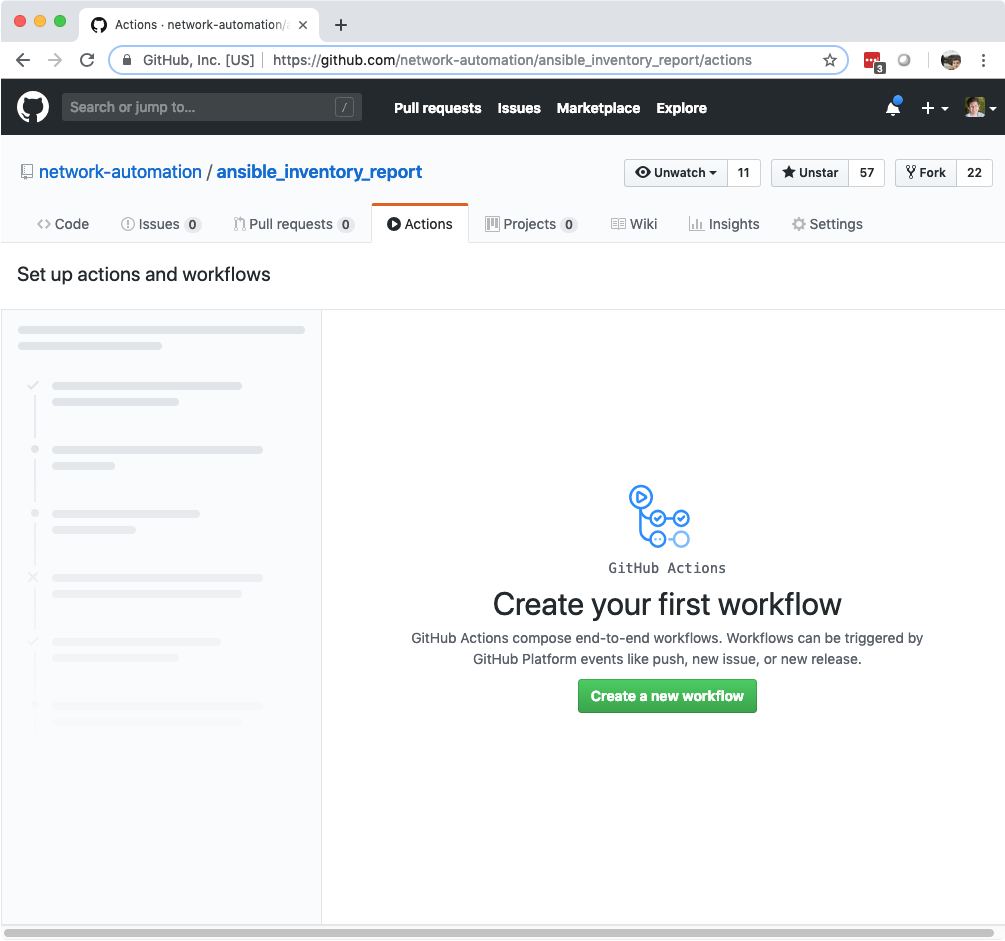Open the user avatar menu in GitHub header
The width and height of the screenshot is (1005, 941).
tap(980, 108)
